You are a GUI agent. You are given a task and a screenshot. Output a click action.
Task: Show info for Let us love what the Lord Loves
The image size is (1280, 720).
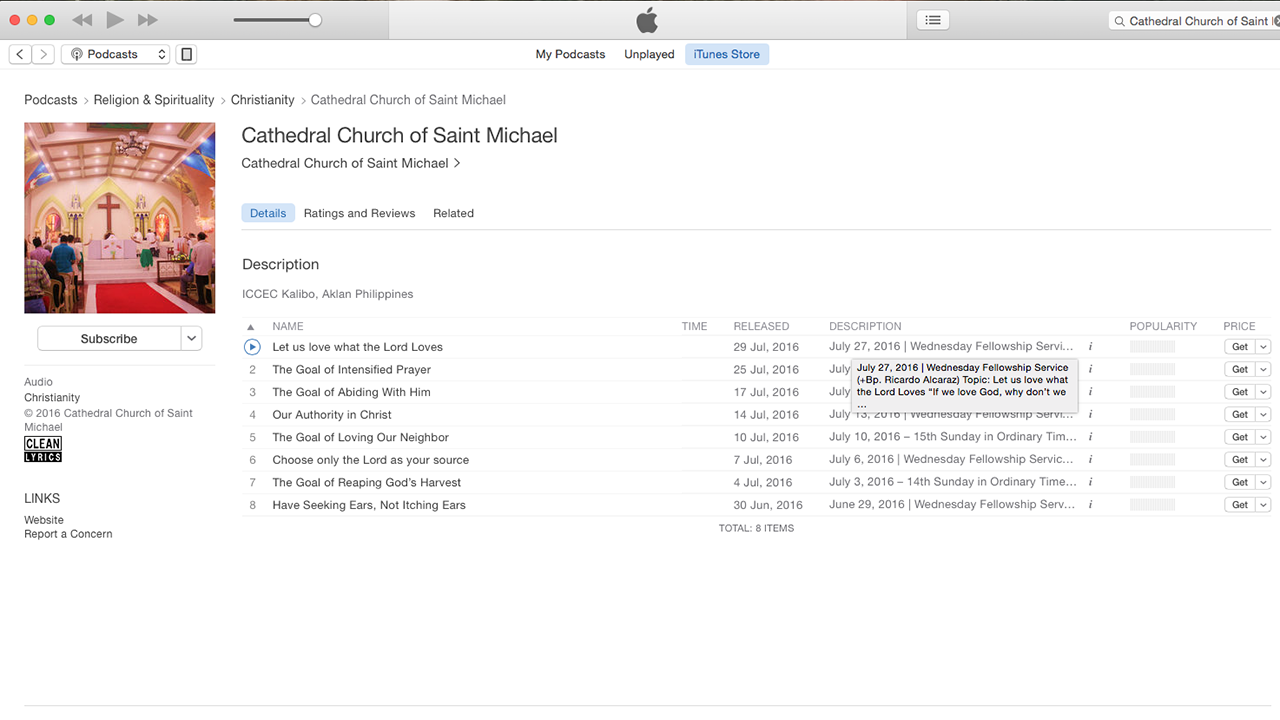coord(1090,347)
